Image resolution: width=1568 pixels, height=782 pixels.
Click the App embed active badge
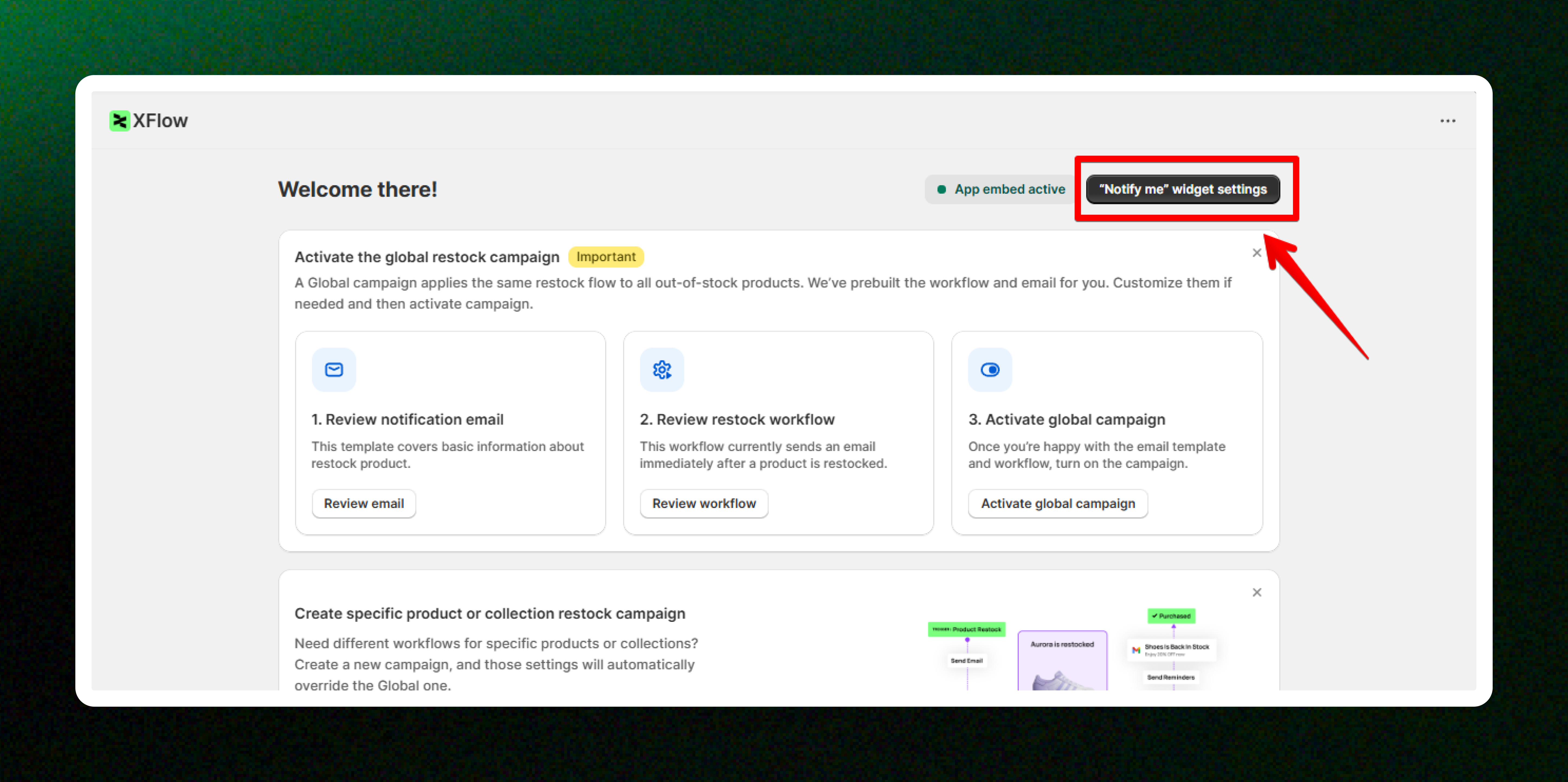click(1000, 189)
